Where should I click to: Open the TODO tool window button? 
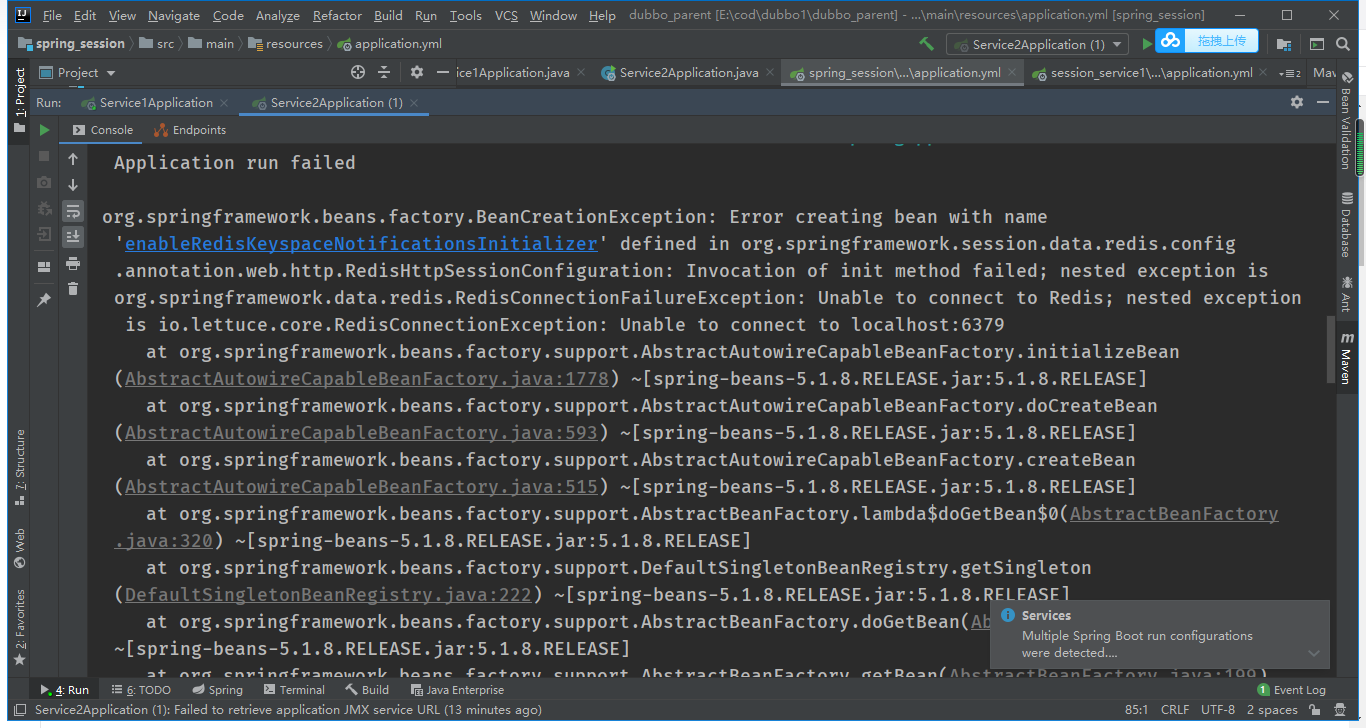point(142,690)
